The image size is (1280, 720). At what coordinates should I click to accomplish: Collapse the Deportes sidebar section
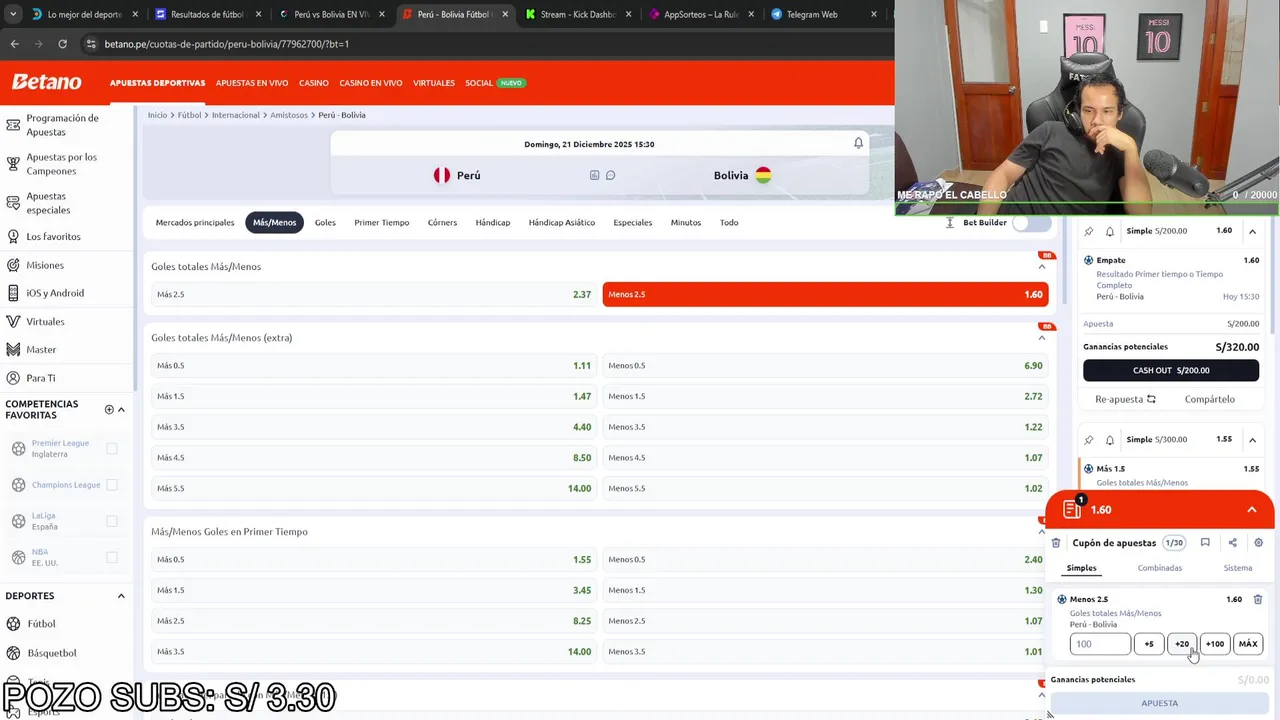[x=121, y=596]
